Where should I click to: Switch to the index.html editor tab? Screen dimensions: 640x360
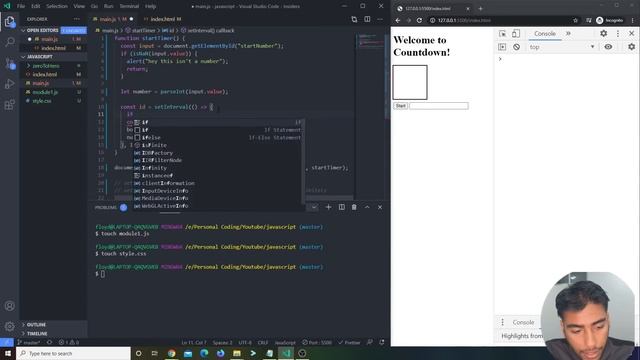[x=163, y=19]
